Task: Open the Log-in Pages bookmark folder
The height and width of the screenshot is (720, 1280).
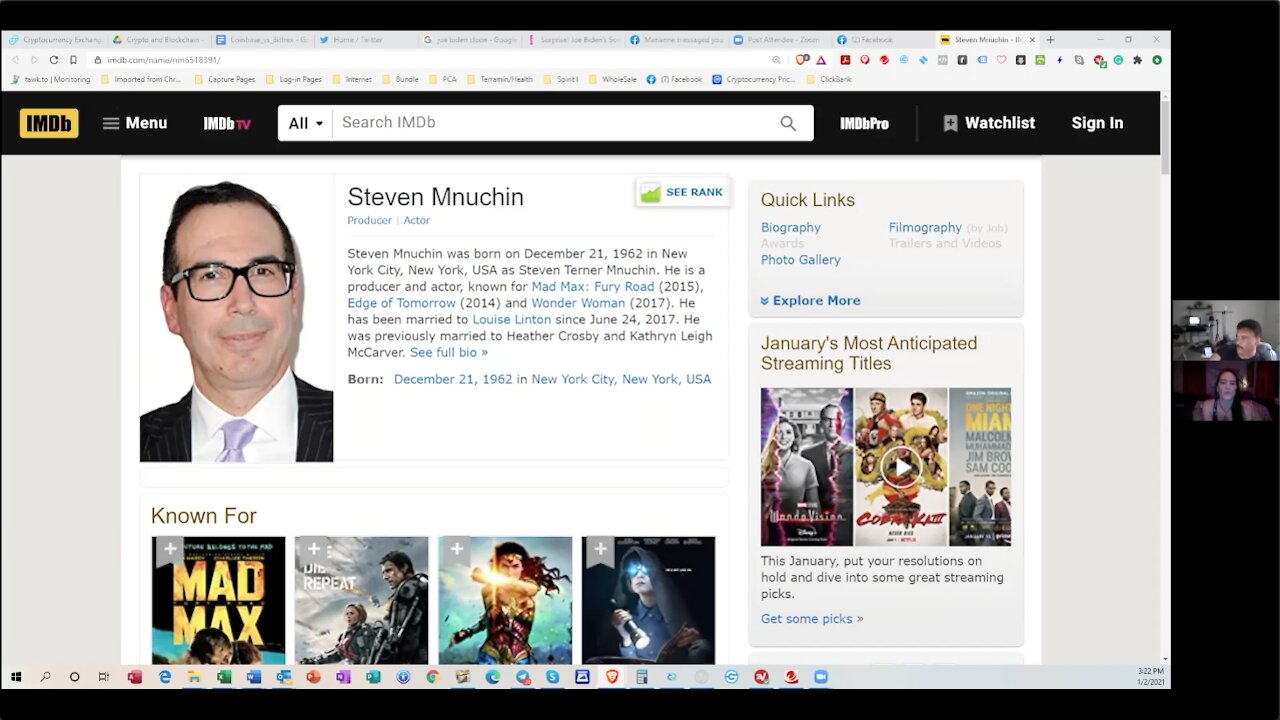Action: (x=293, y=79)
